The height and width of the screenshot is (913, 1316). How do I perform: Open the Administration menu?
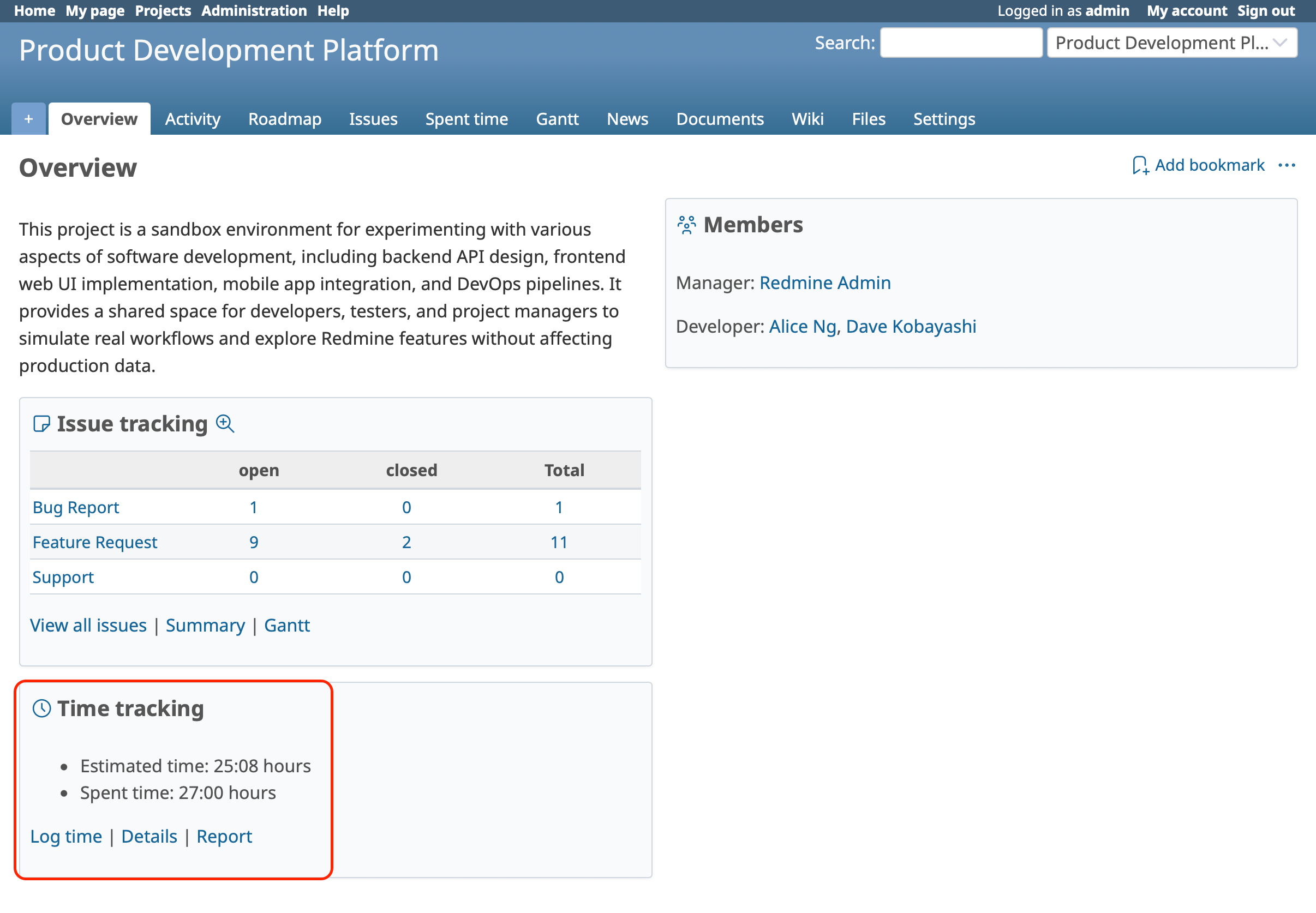point(254,10)
